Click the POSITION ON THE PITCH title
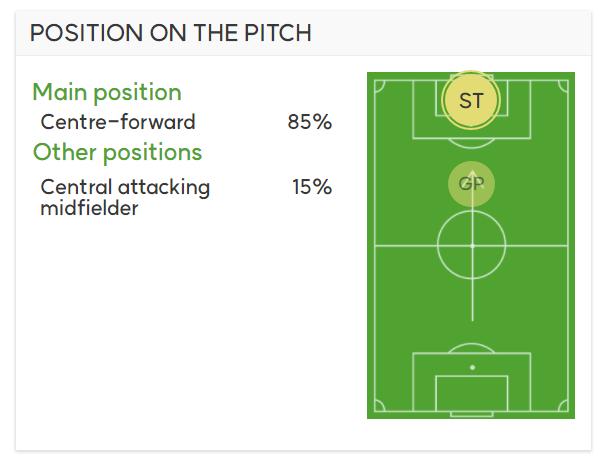Screen dimensions: 603x461 [171, 33]
